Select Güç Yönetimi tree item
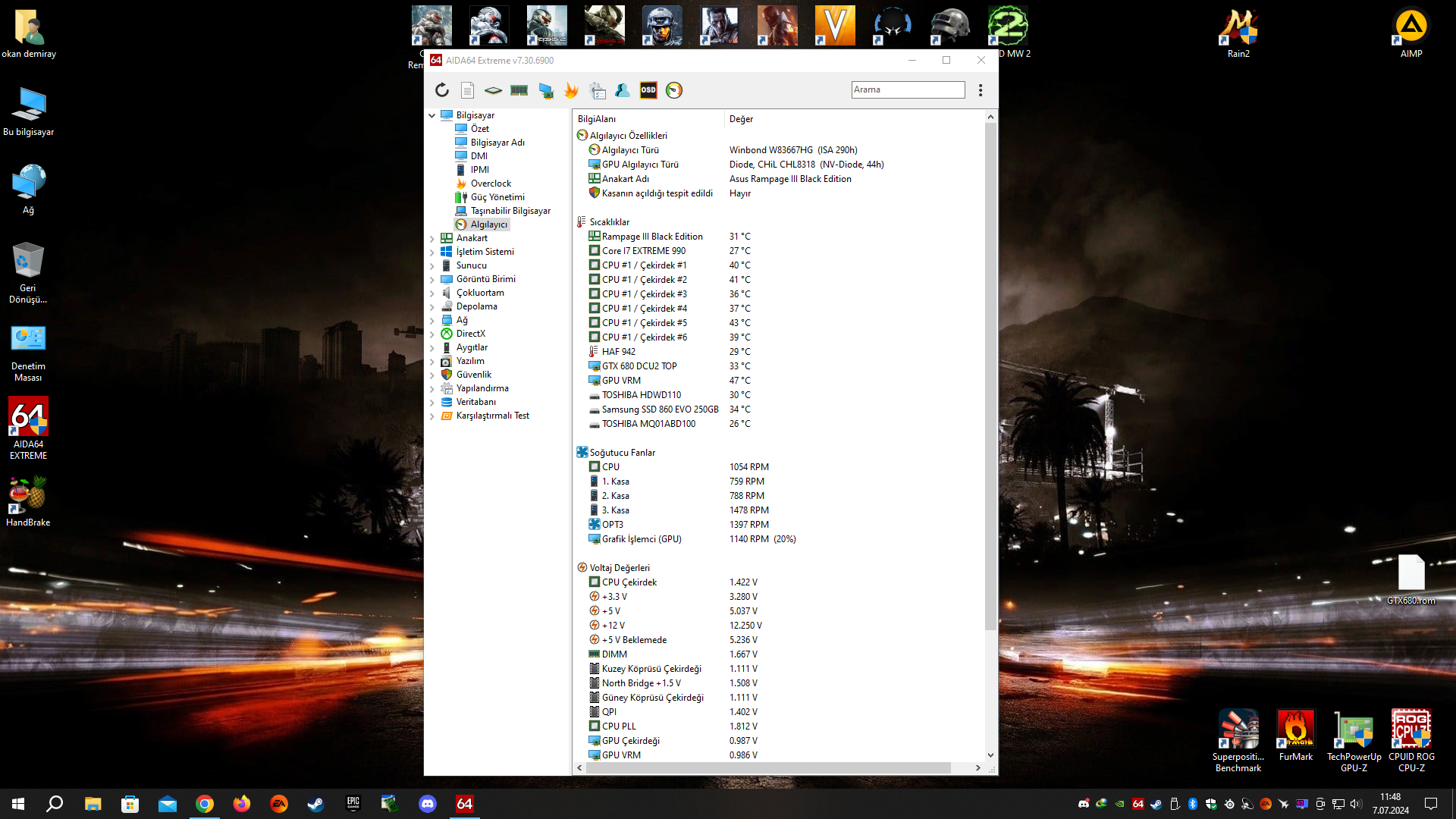 tap(497, 197)
